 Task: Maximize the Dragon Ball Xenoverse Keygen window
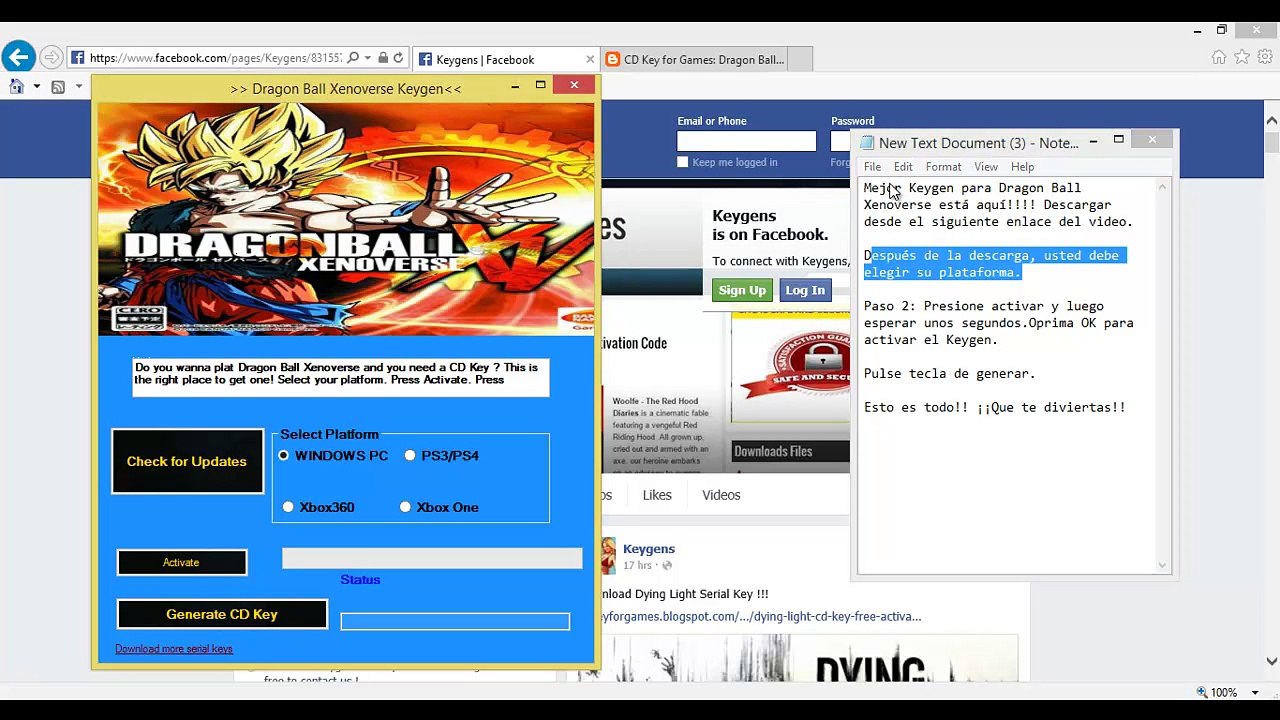tap(541, 85)
